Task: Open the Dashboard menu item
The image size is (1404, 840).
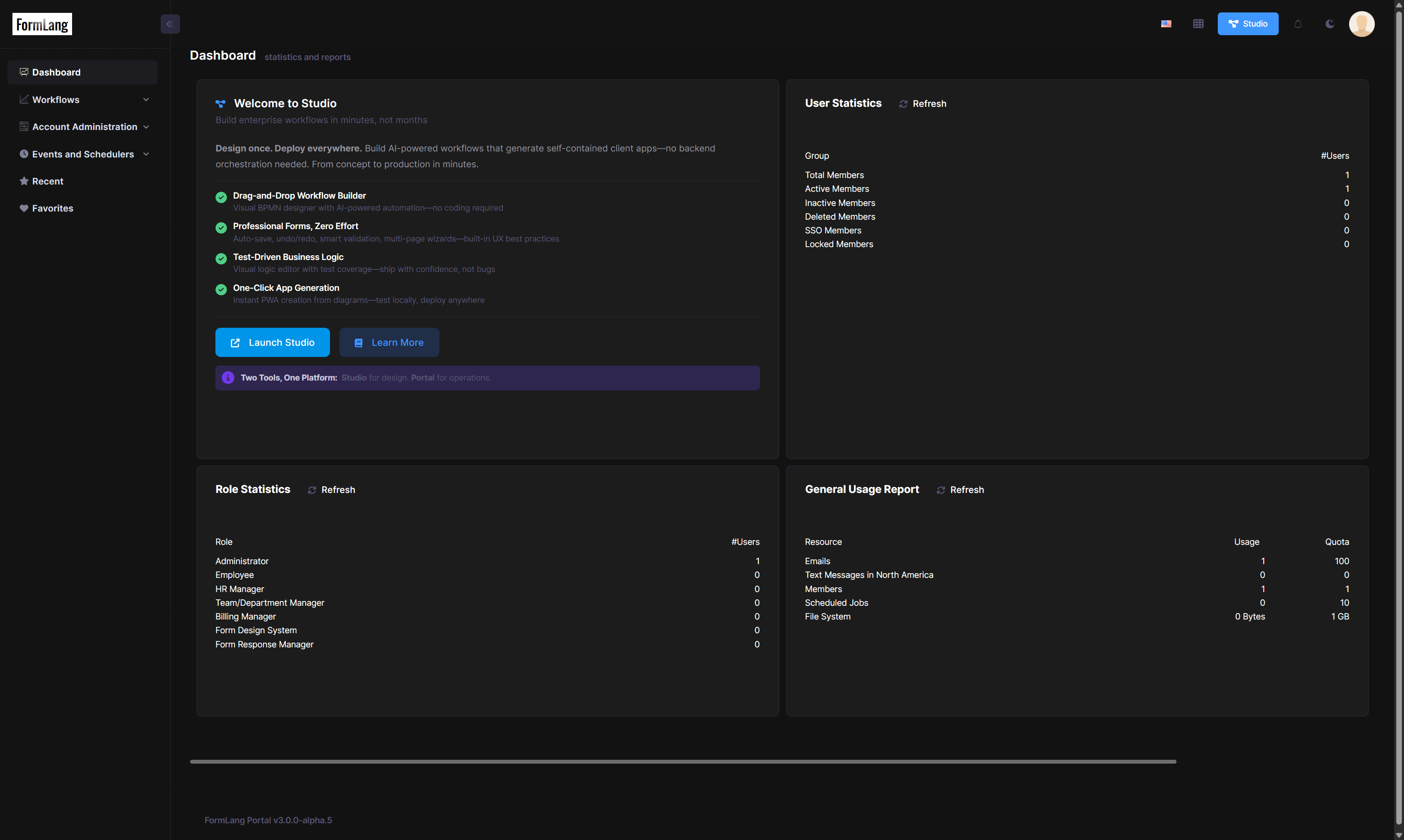Action: [x=82, y=72]
